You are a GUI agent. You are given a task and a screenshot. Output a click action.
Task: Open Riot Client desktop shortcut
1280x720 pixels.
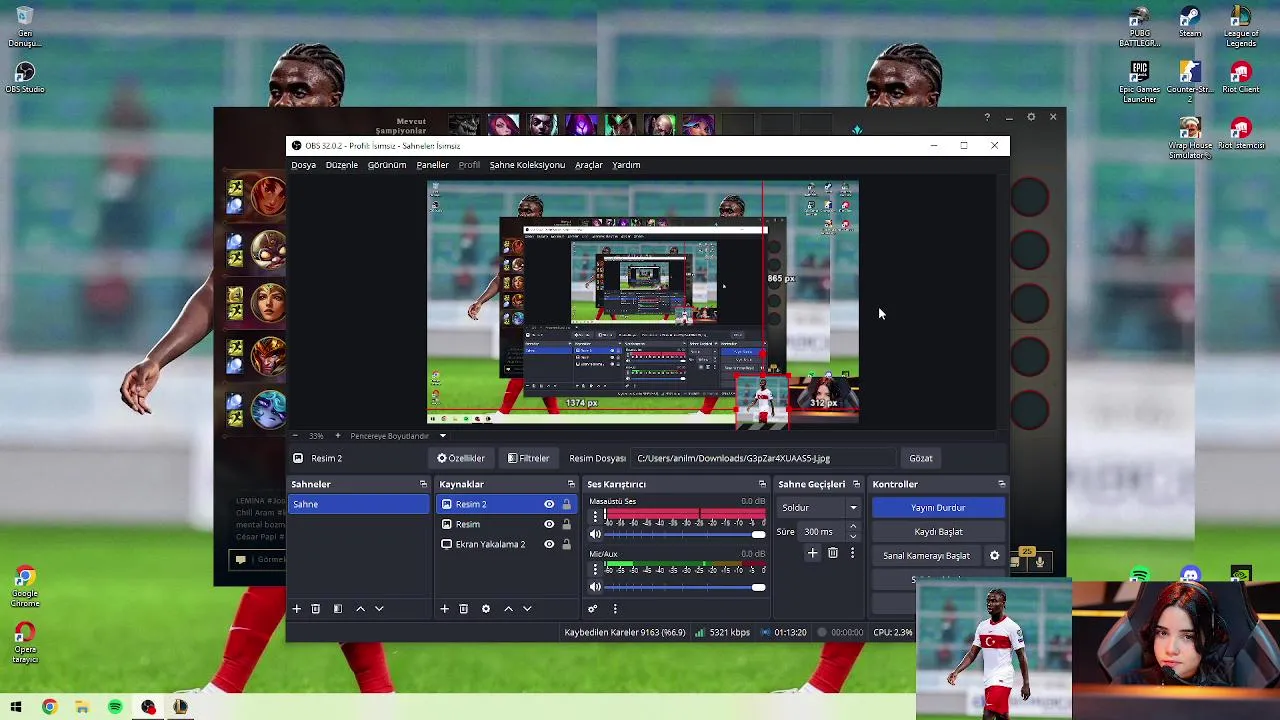pyautogui.click(x=1241, y=78)
